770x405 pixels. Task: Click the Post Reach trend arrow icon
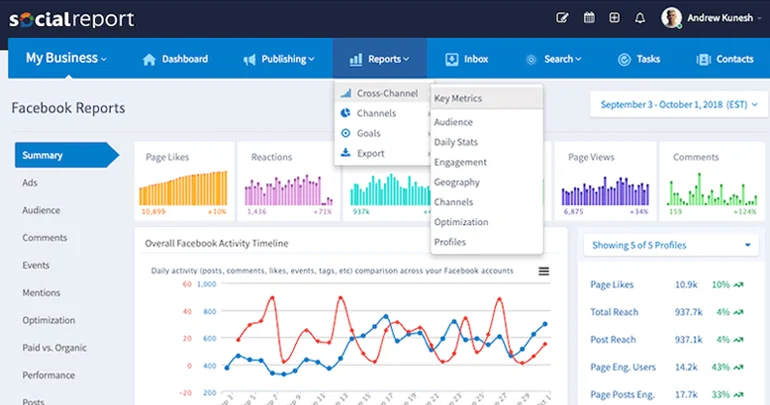tap(738, 339)
